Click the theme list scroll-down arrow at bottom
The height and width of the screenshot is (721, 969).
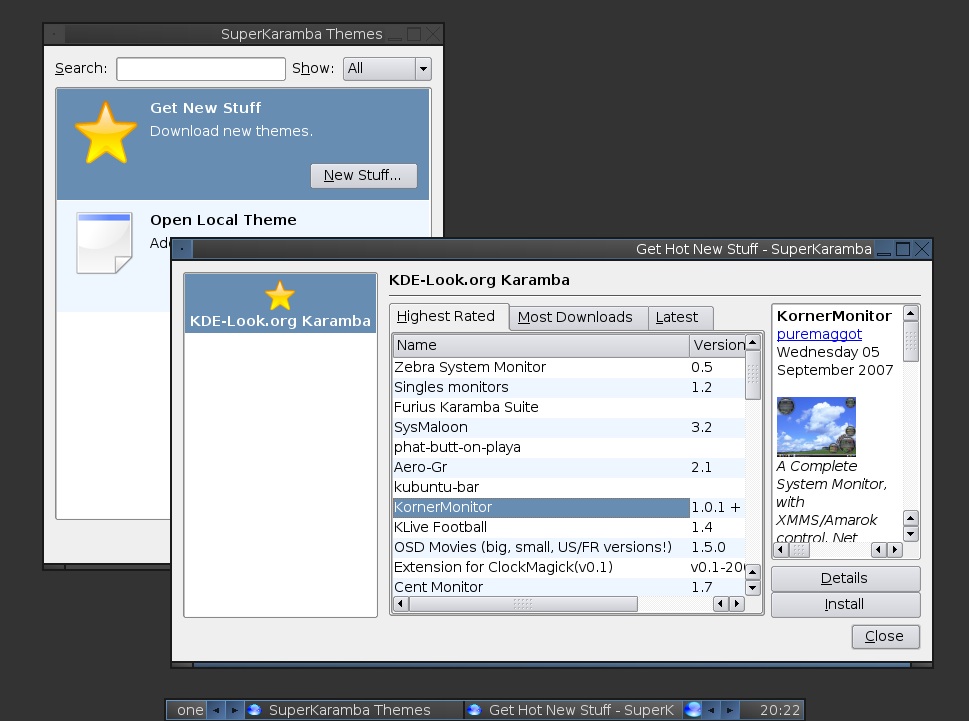[x=753, y=587]
